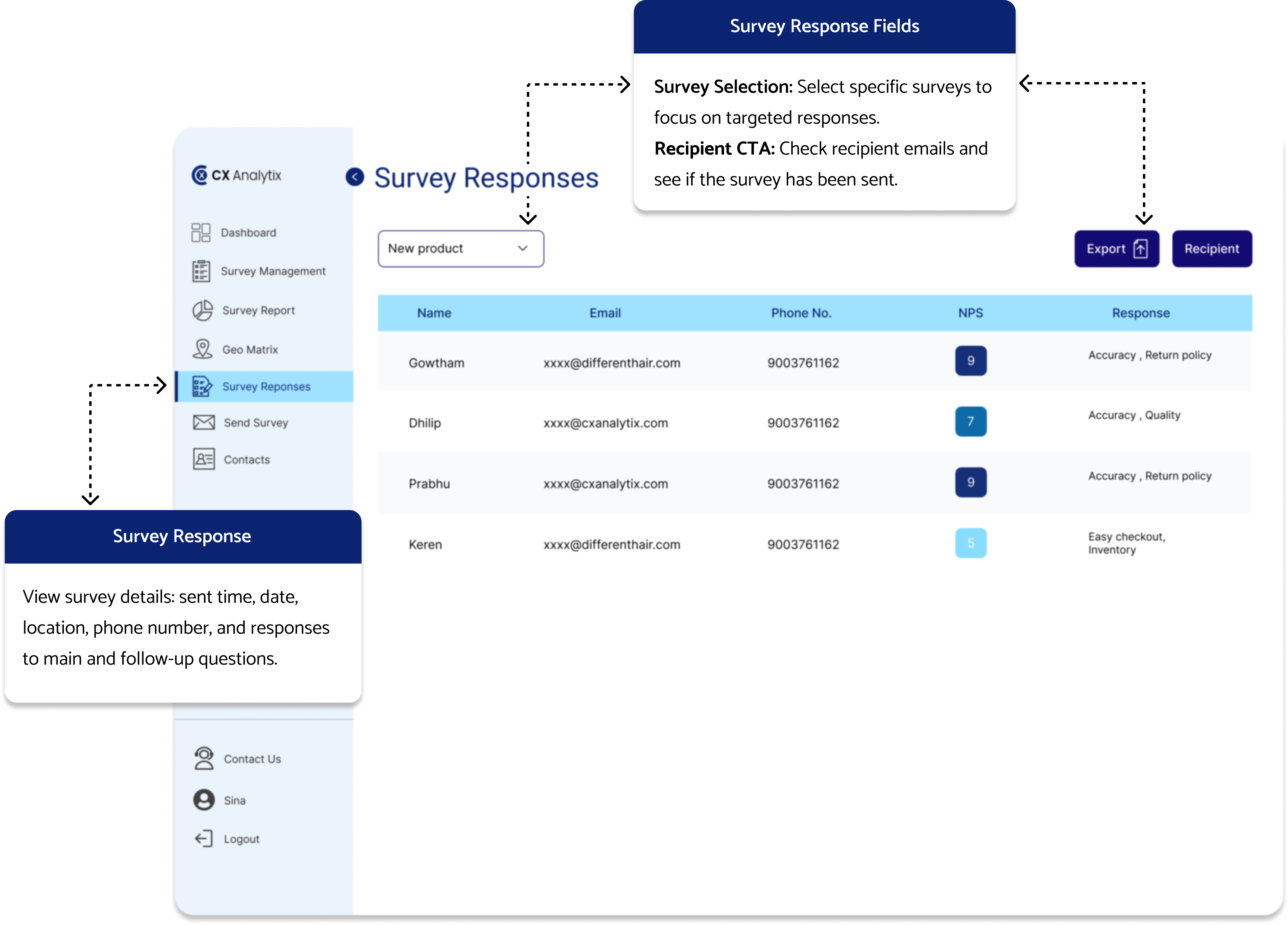The height and width of the screenshot is (925, 1288).
Task: Click the Survey Management checklist icon
Action: [x=201, y=271]
